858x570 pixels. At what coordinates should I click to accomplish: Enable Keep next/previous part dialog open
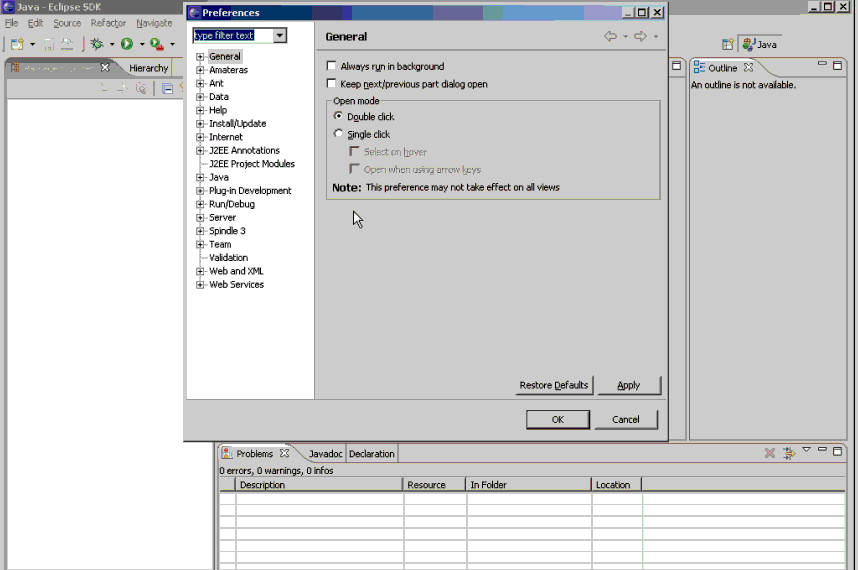coord(331,83)
